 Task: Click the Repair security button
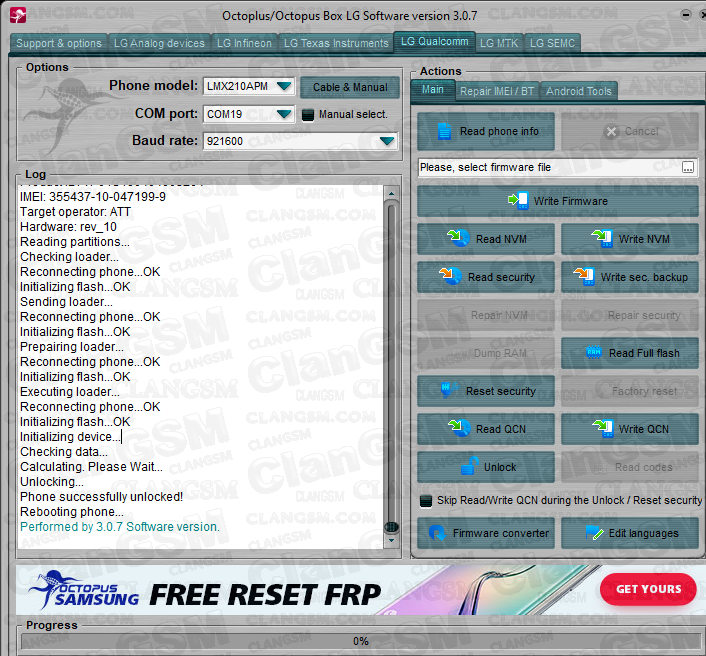point(630,315)
